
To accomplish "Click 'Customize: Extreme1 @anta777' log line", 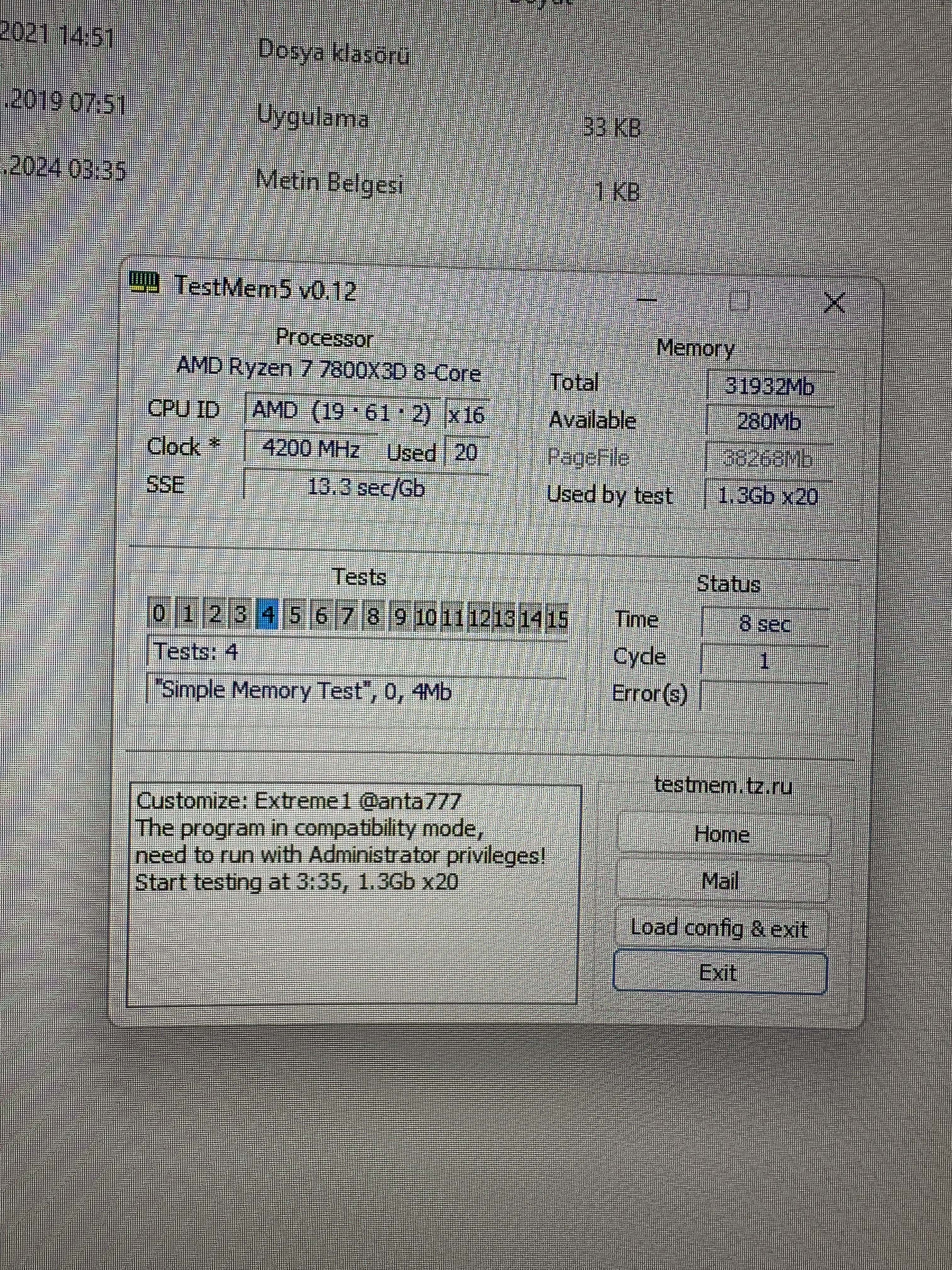I will point(298,800).
